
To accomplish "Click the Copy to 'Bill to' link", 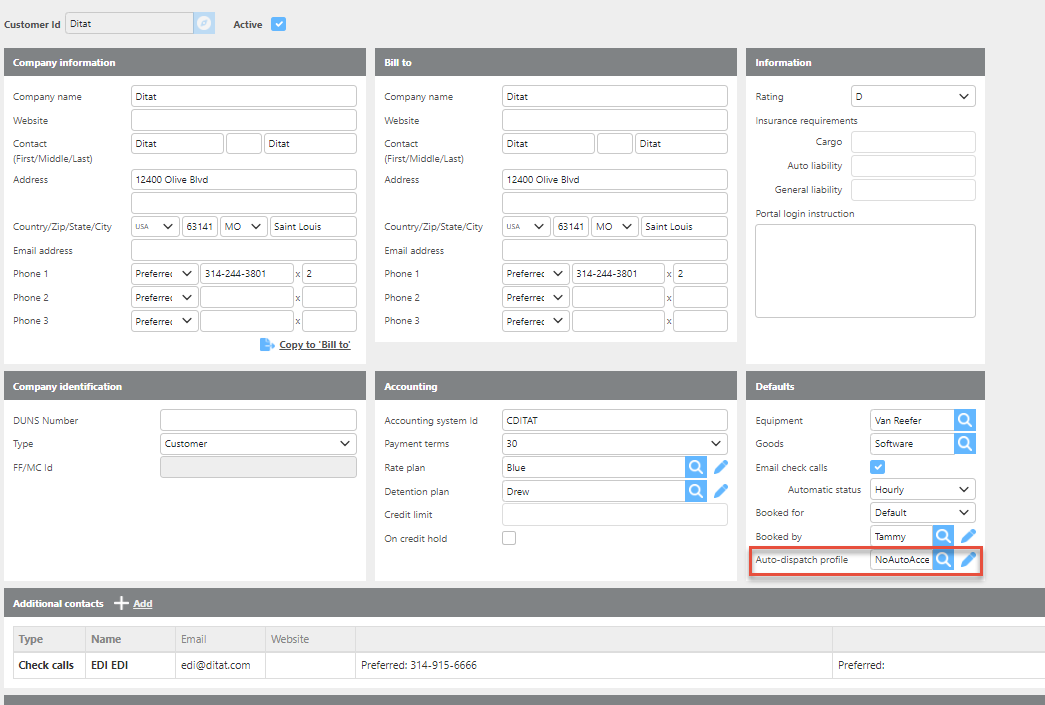I will pyautogui.click(x=314, y=345).
